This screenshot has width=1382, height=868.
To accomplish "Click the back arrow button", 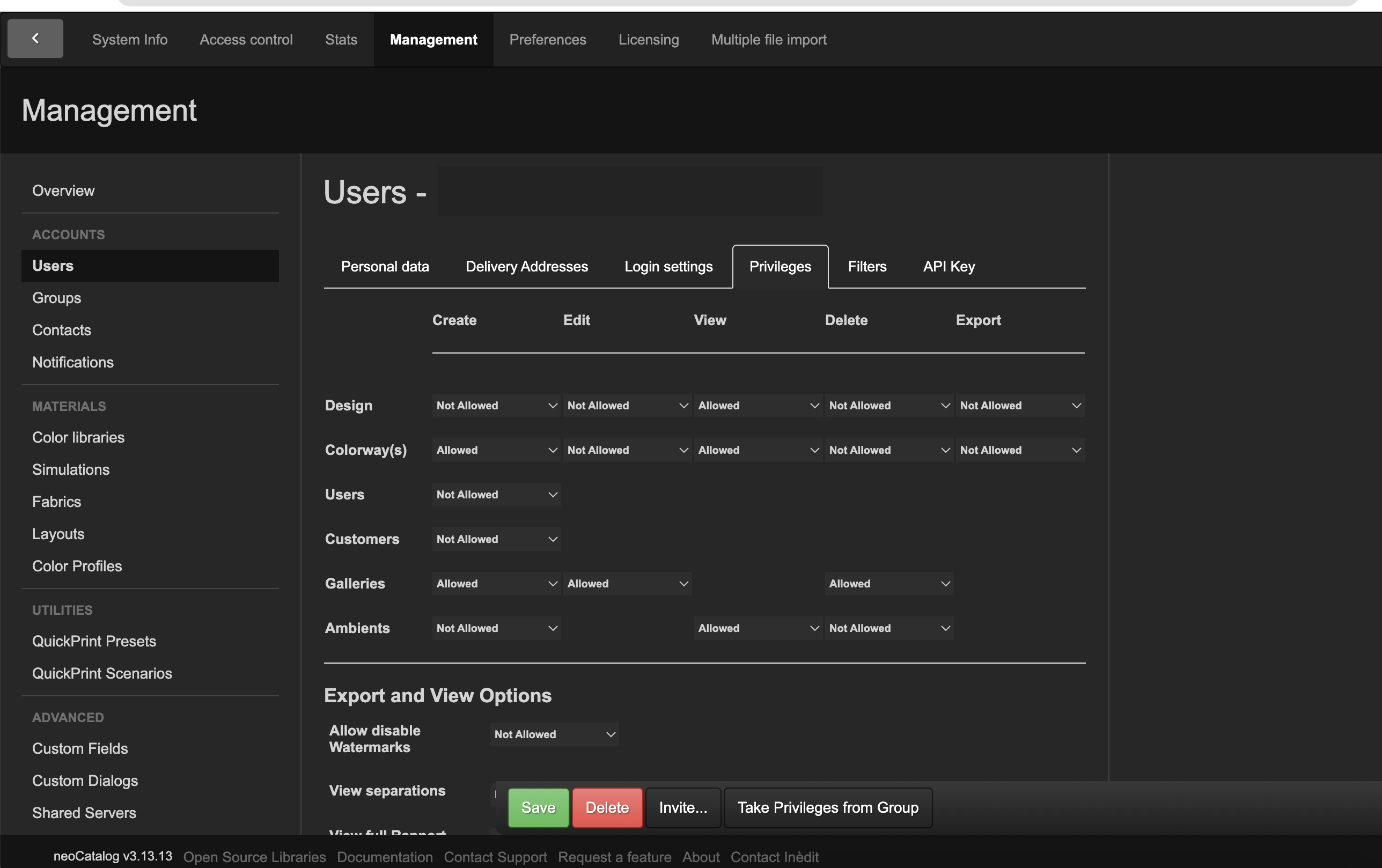I will [x=35, y=39].
